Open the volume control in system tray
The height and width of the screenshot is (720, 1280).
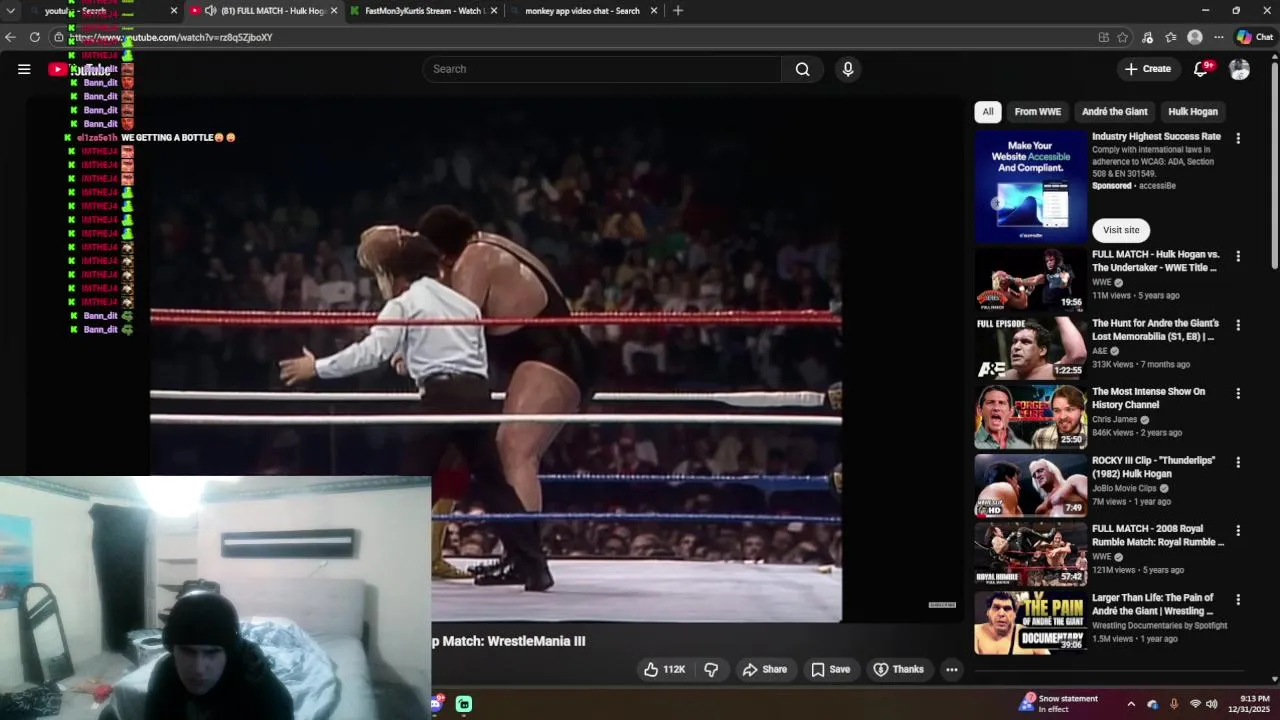point(1212,704)
